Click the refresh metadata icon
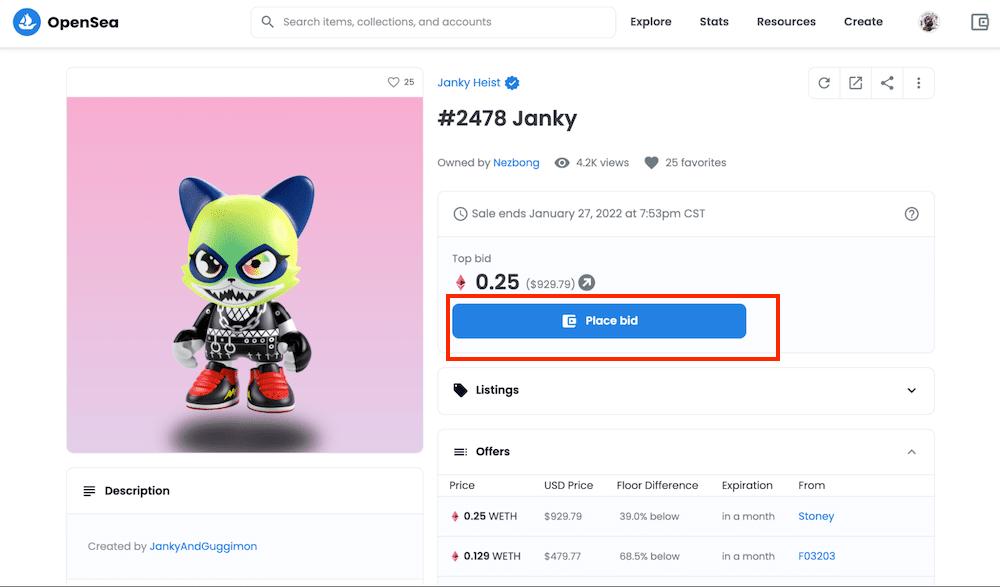 click(x=824, y=83)
